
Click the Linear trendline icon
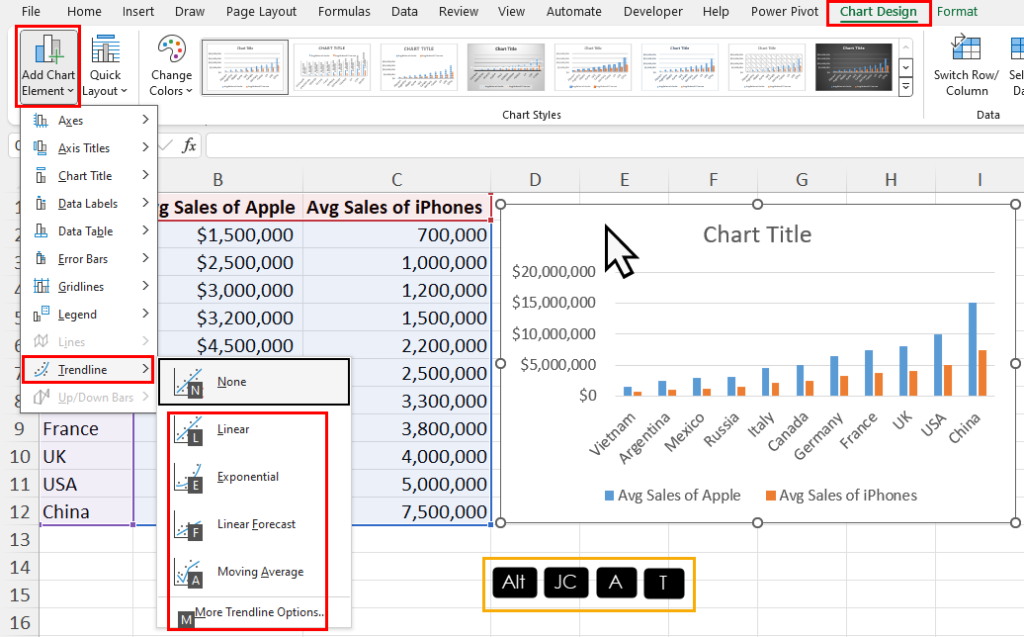(189, 429)
